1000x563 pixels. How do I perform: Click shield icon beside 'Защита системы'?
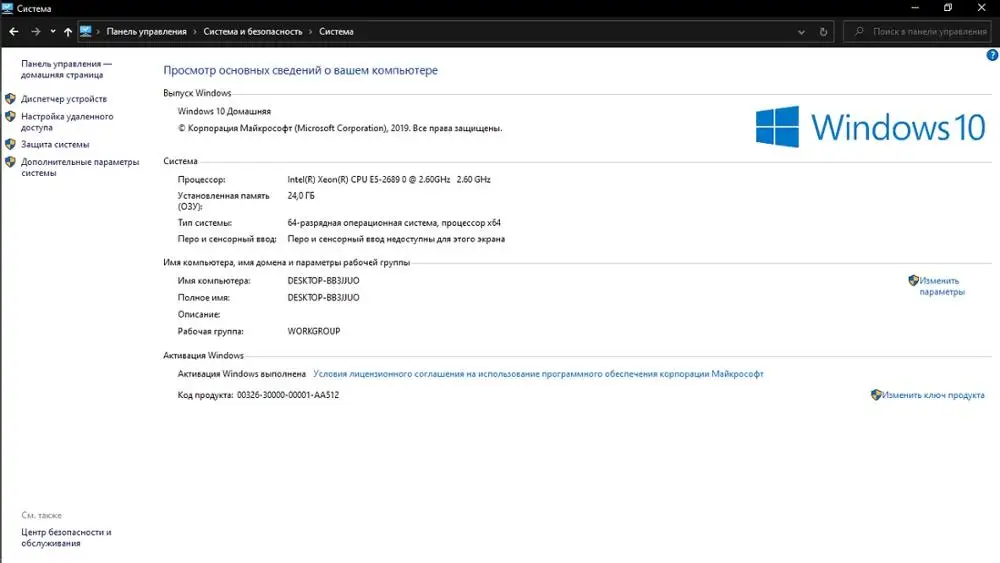tap(10, 145)
